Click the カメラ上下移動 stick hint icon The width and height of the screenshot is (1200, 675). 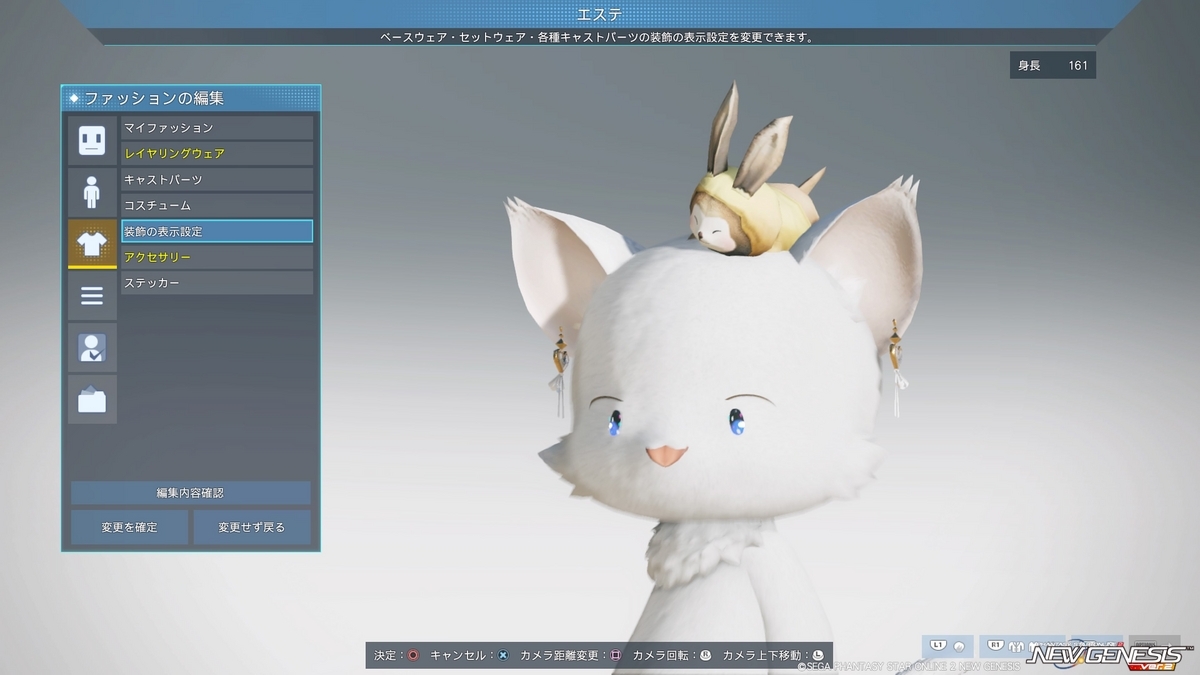[818, 656]
